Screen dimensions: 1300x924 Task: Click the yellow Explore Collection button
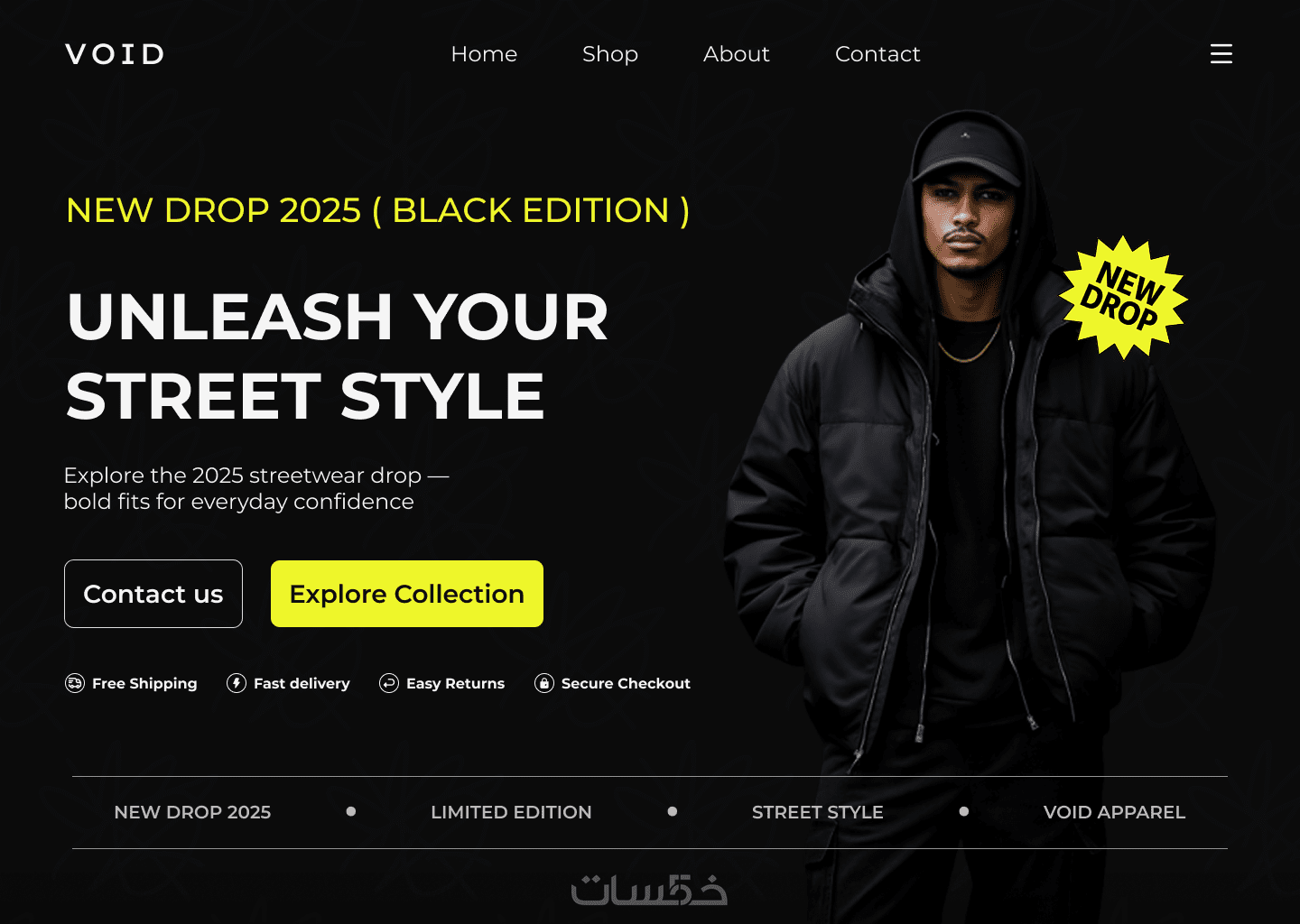[407, 594]
